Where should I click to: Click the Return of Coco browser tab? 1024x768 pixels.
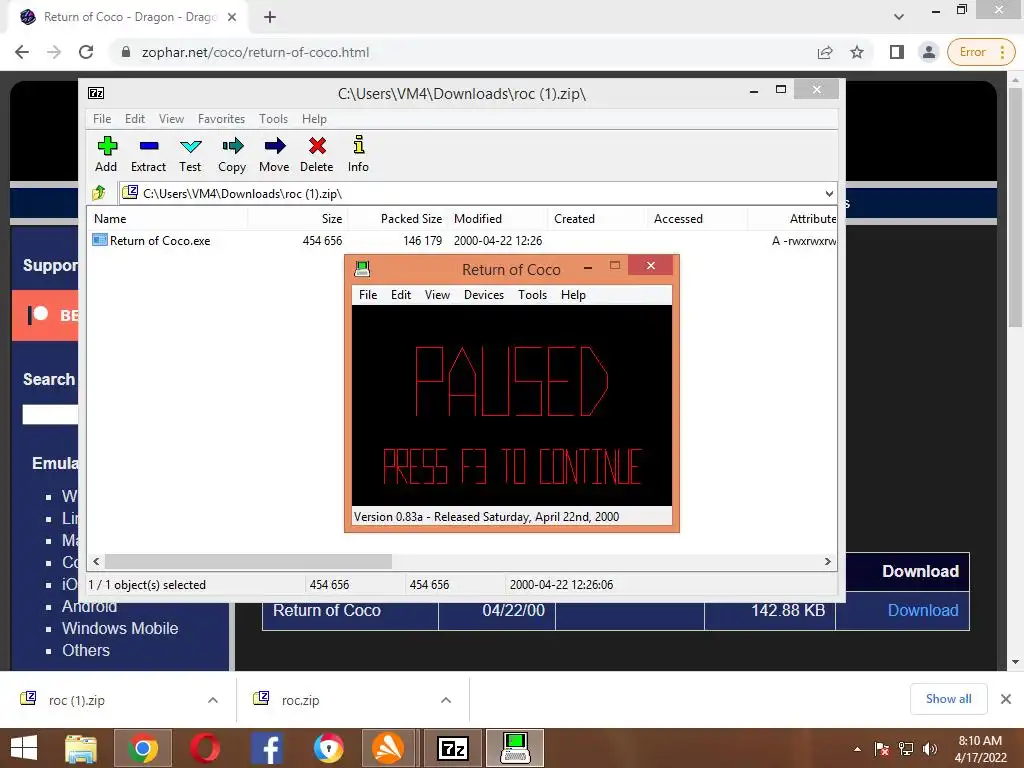click(x=128, y=17)
